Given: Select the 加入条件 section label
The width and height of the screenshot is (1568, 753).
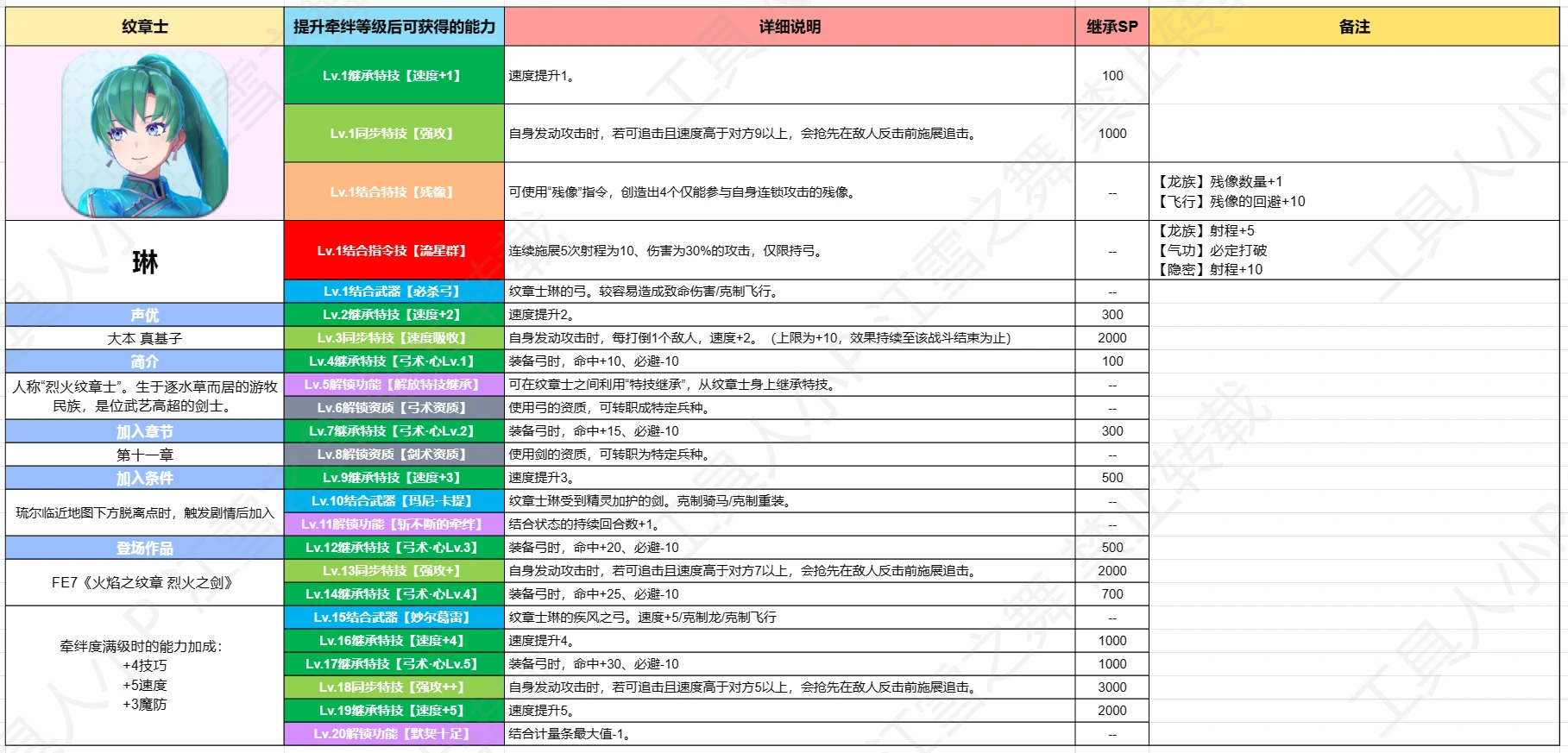Looking at the screenshot, I should [145, 478].
